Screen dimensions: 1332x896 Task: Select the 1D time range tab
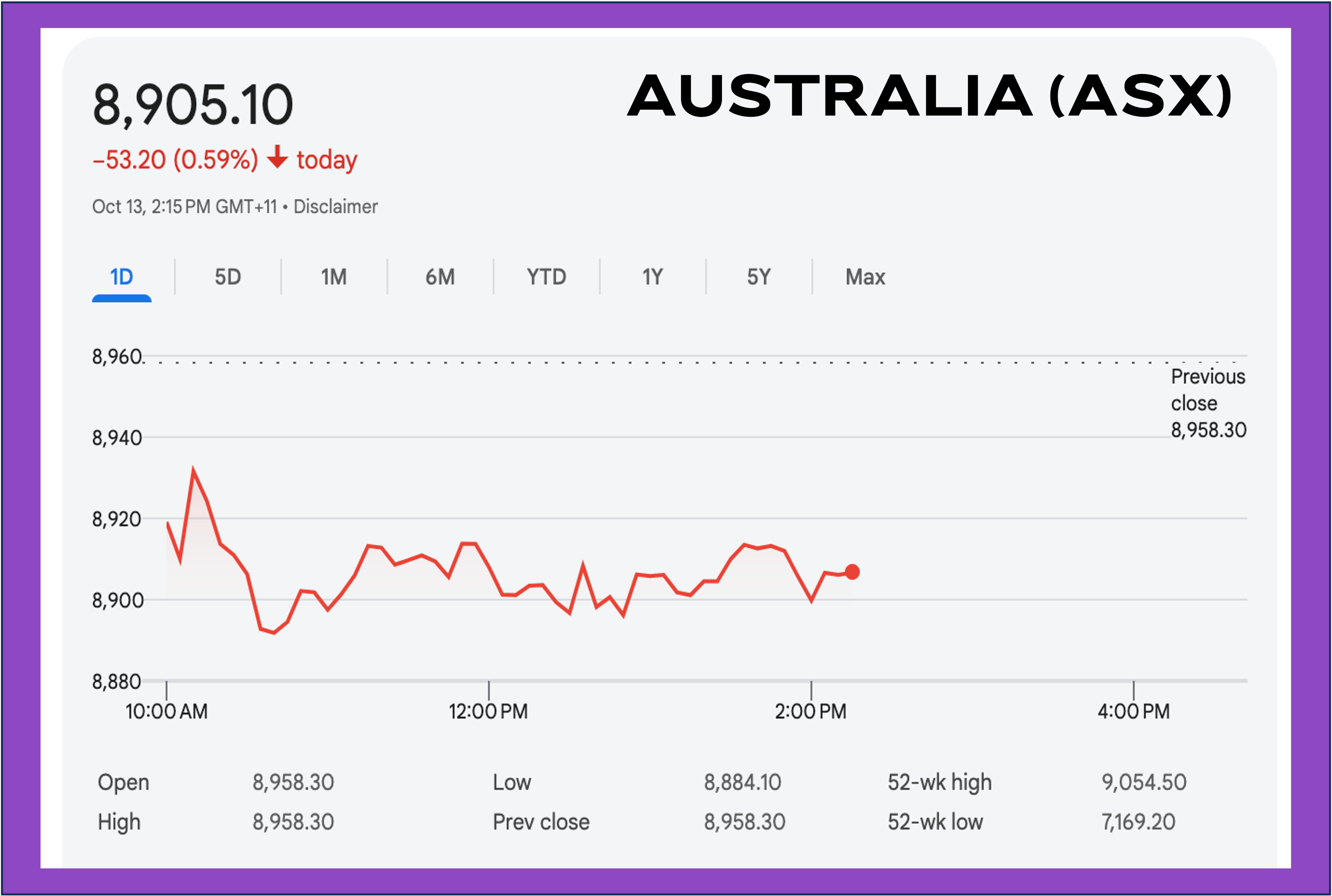click(121, 277)
